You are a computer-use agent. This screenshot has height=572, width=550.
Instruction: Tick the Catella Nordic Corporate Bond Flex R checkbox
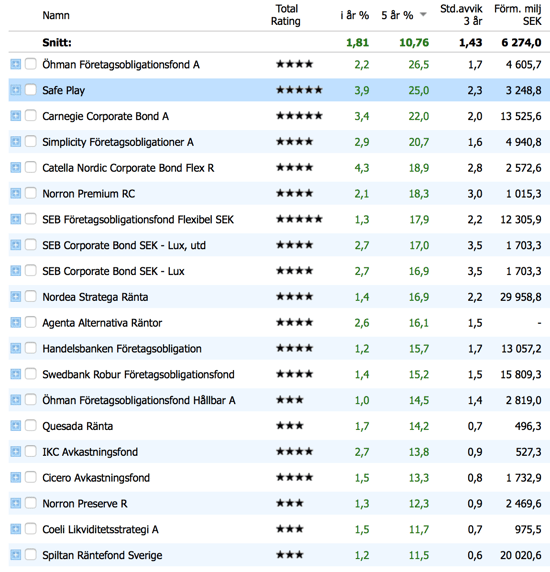[x=31, y=167]
